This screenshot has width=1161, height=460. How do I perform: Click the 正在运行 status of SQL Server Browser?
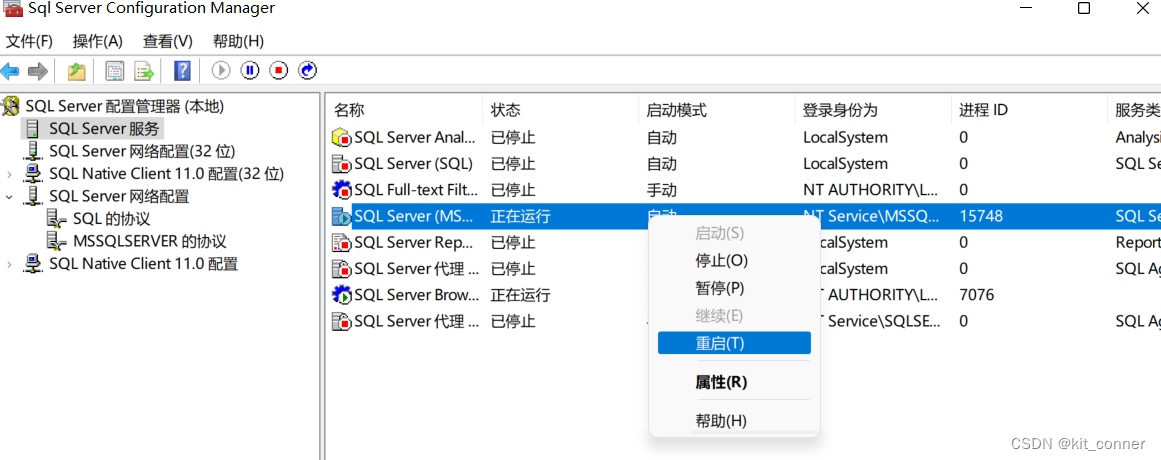pos(521,295)
